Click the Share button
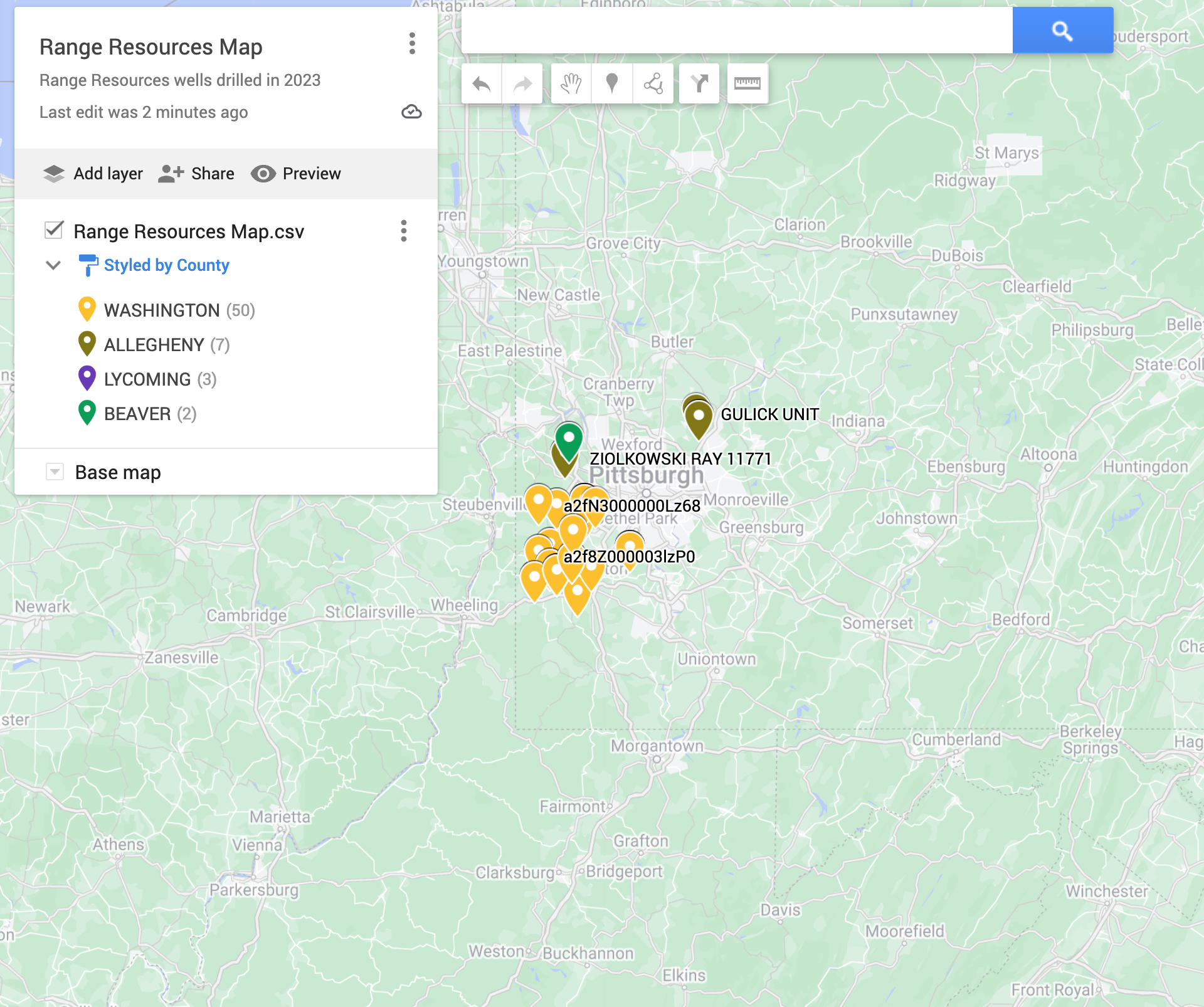Viewport: 1204px width, 1007px height. [196, 174]
